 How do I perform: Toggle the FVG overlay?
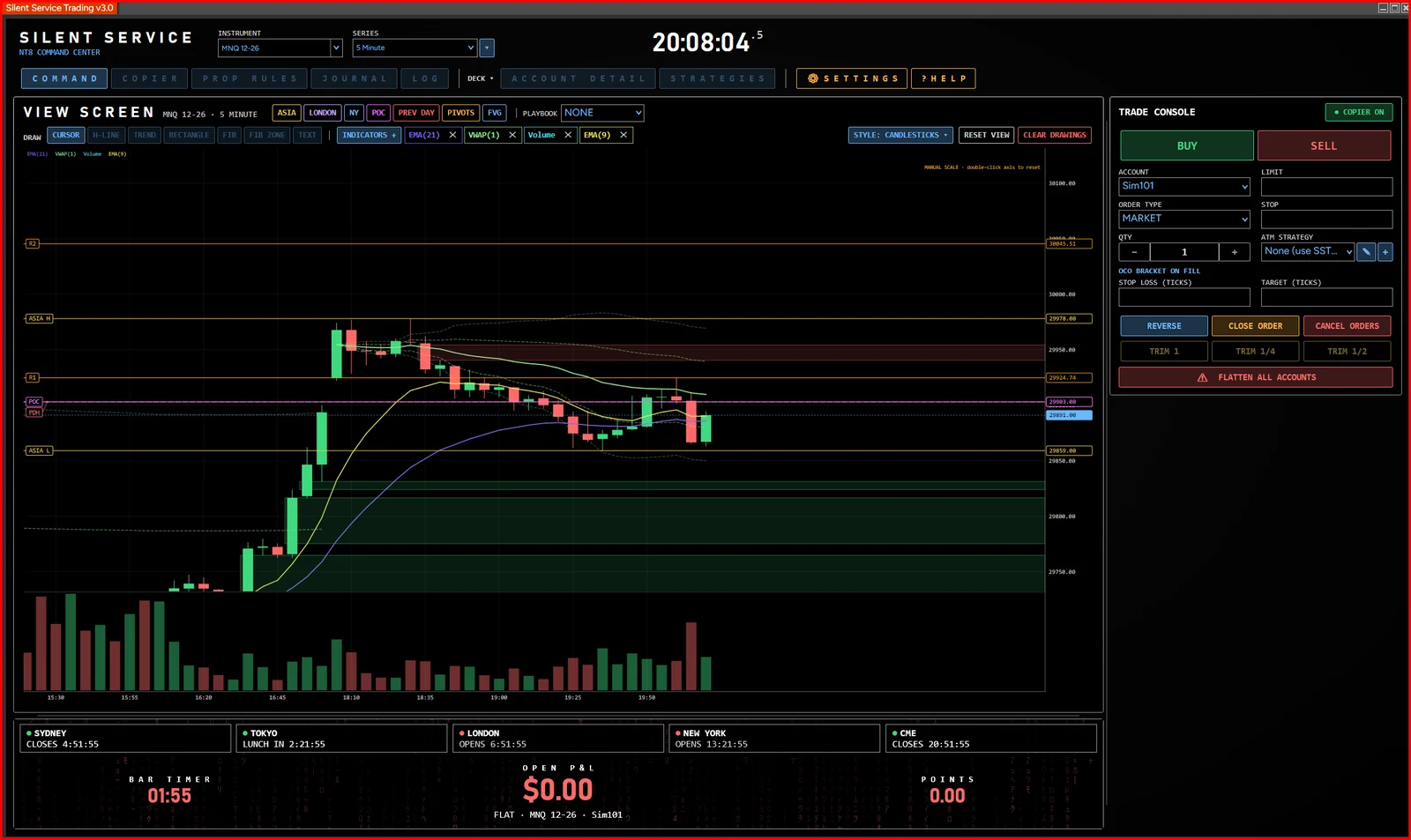pyautogui.click(x=495, y=113)
